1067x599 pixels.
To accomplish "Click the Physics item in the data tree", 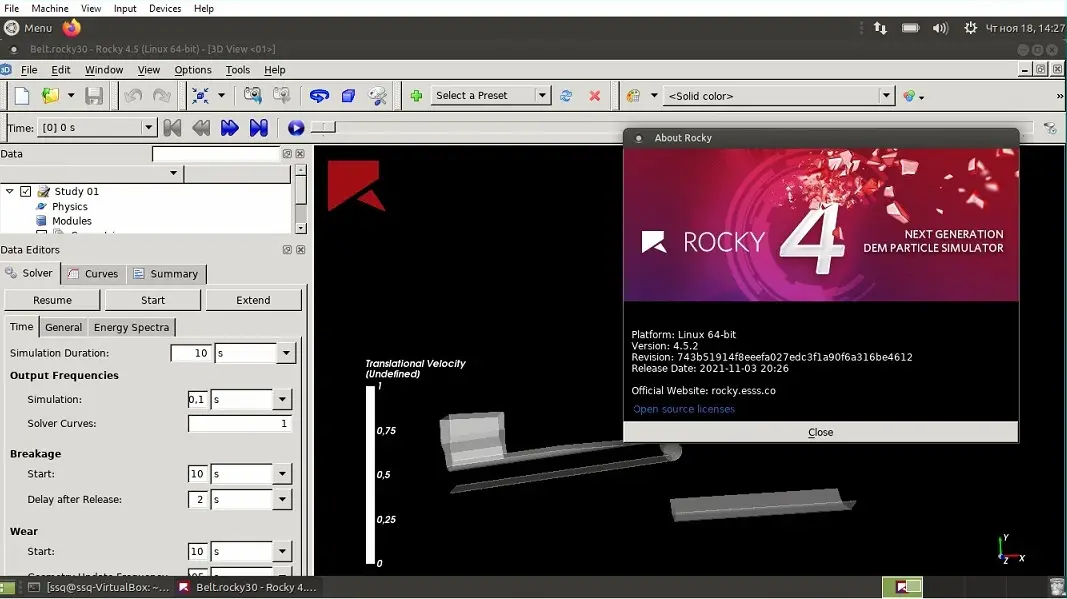I will tap(70, 207).
